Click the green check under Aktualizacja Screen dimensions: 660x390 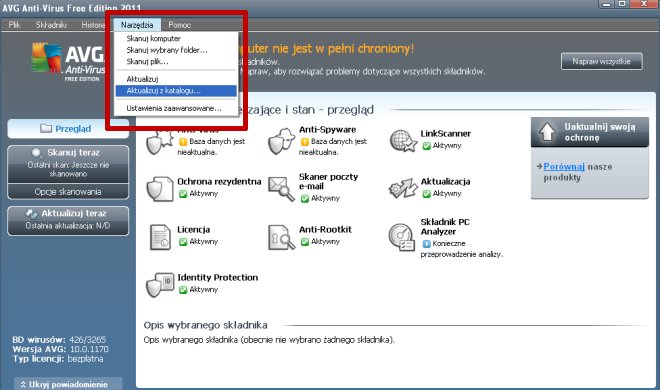tap(426, 194)
